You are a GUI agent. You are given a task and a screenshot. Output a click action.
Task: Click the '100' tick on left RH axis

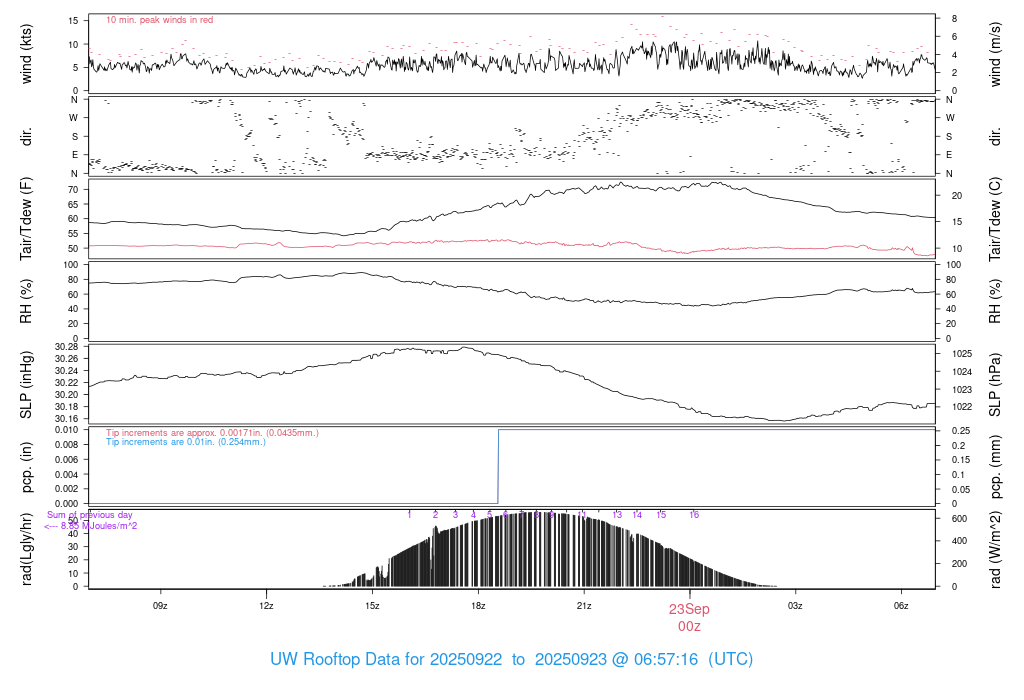(x=71, y=265)
